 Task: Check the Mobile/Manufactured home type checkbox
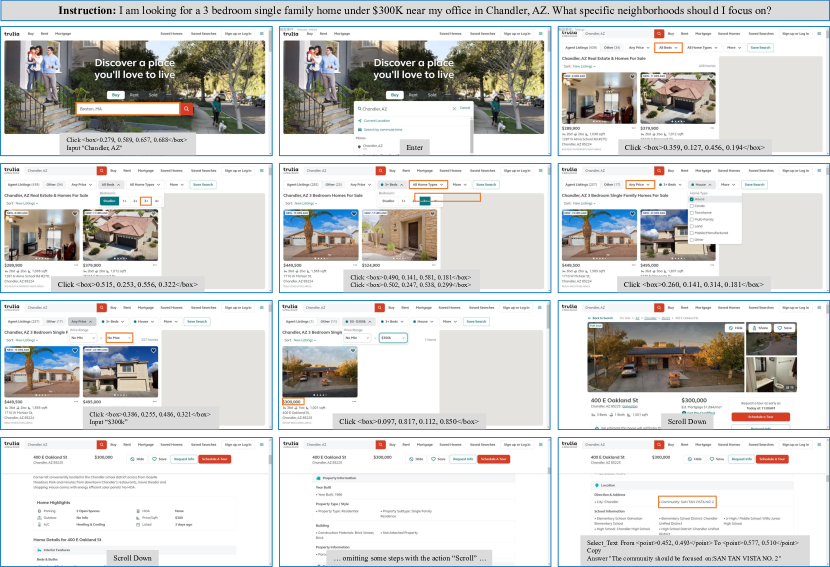[x=692, y=232]
